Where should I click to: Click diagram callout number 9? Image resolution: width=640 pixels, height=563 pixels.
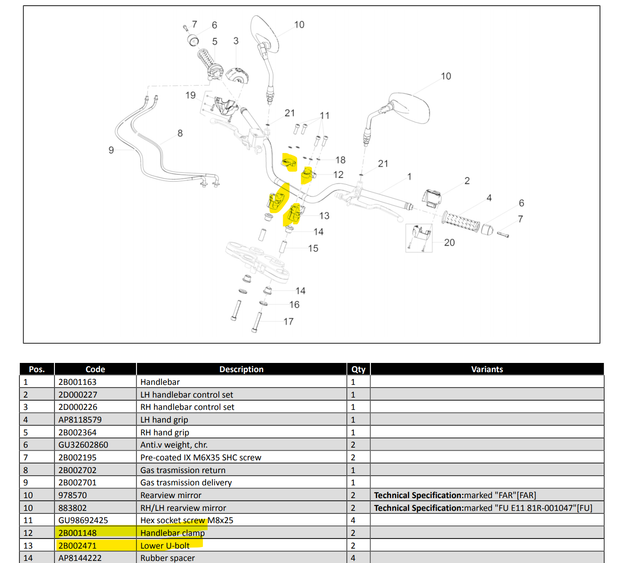tap(111, 150)
